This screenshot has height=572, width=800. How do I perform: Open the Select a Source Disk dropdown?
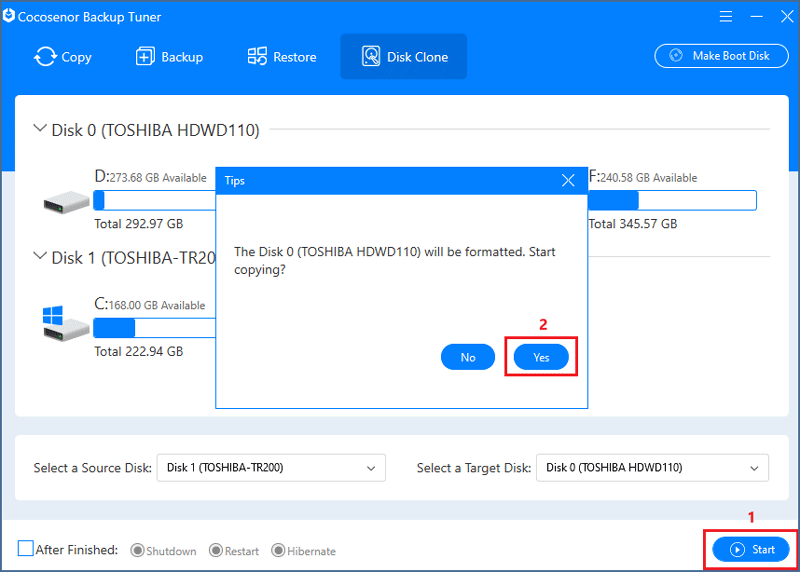(x=271, y=468)
